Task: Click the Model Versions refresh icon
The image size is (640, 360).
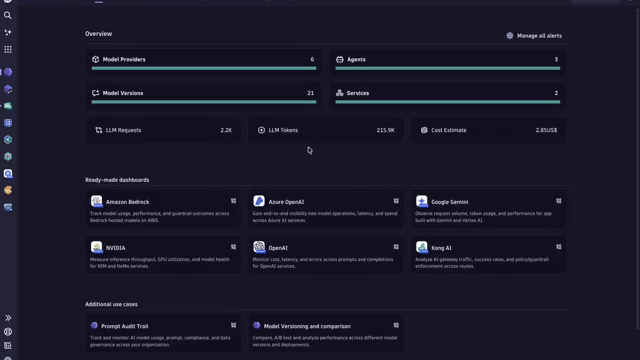Action: [x=96, y=93]
